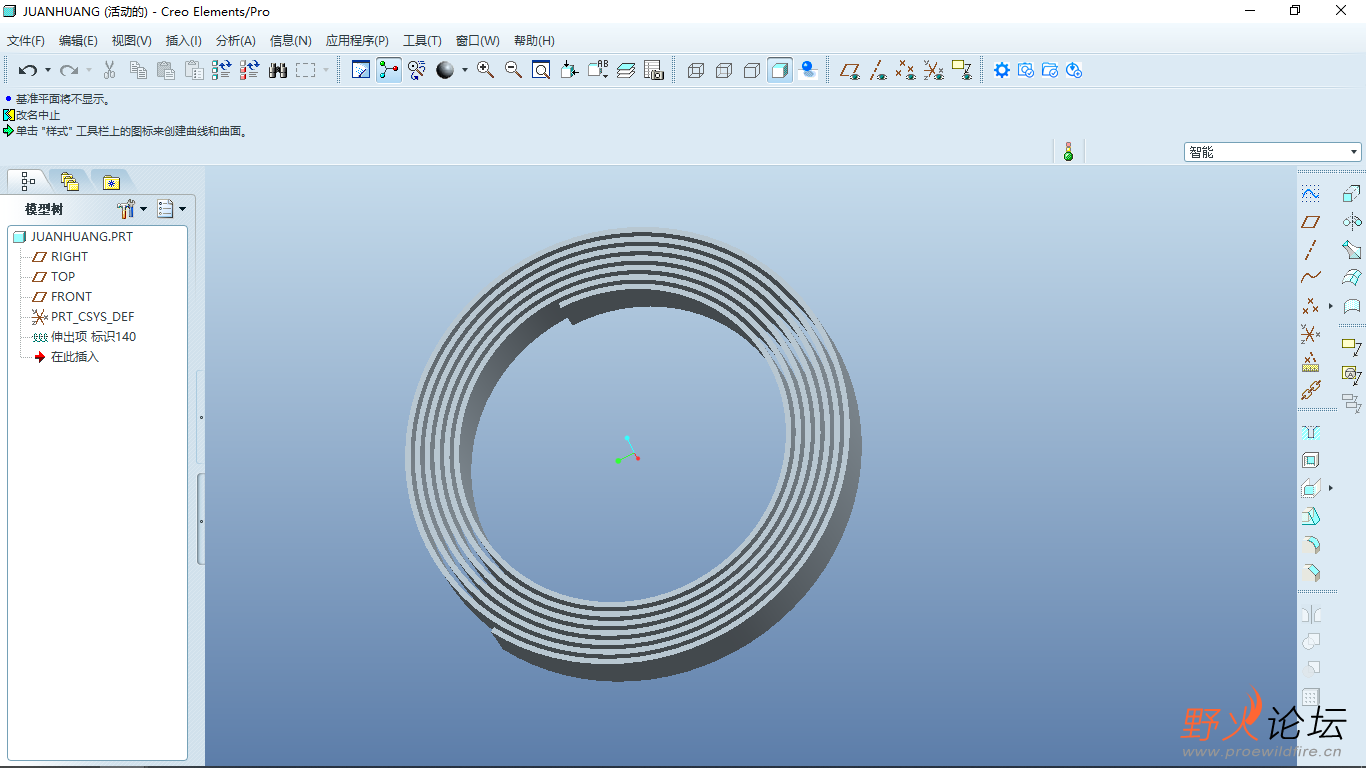Open model tree settings hammer dropdown
This screenshot has height=768, width=1366.
132,209
